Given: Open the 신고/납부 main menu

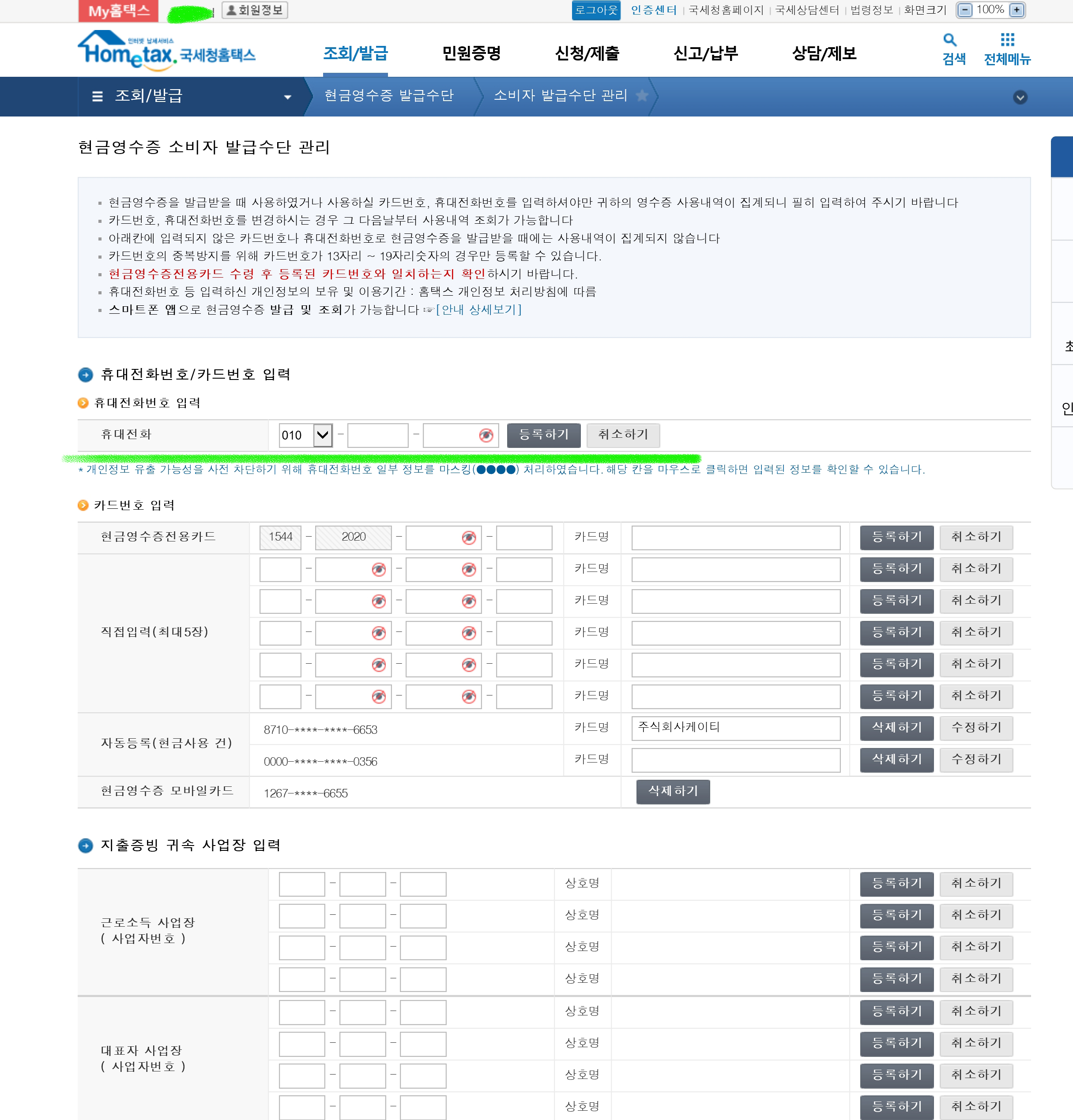Looking at the screenshot, I should point(705,53).
